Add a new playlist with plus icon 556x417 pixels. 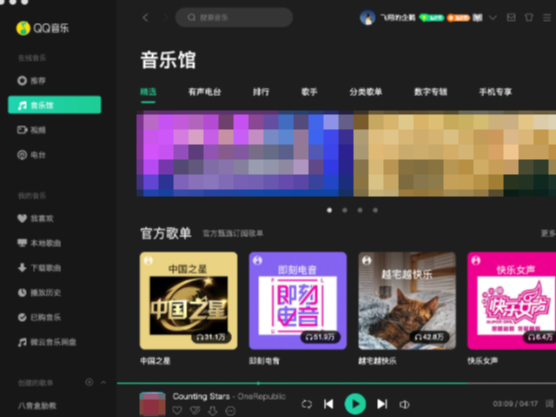[x=89, y=382]
